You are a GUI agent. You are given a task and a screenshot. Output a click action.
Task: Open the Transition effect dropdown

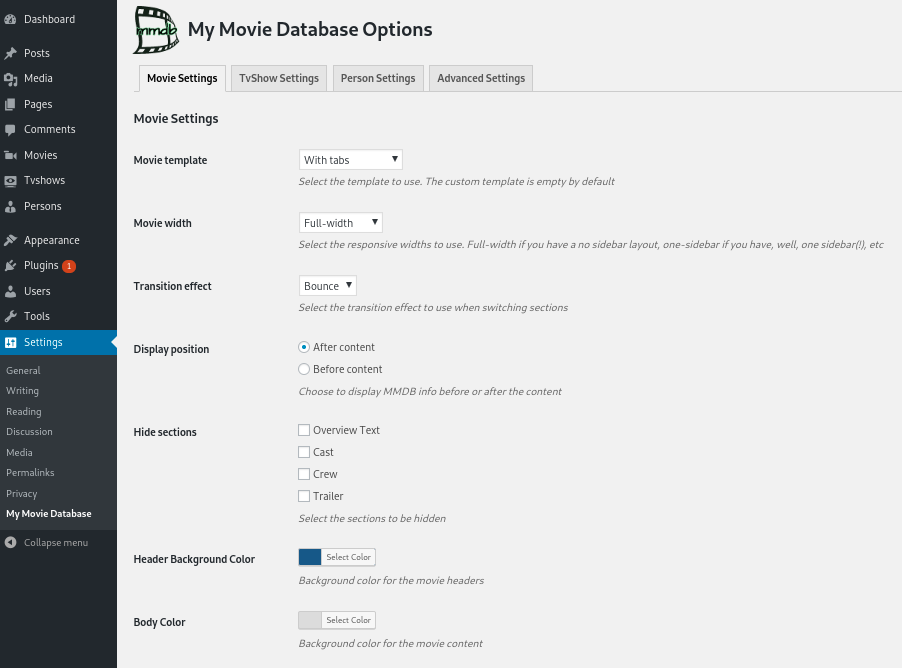point(327,286)
